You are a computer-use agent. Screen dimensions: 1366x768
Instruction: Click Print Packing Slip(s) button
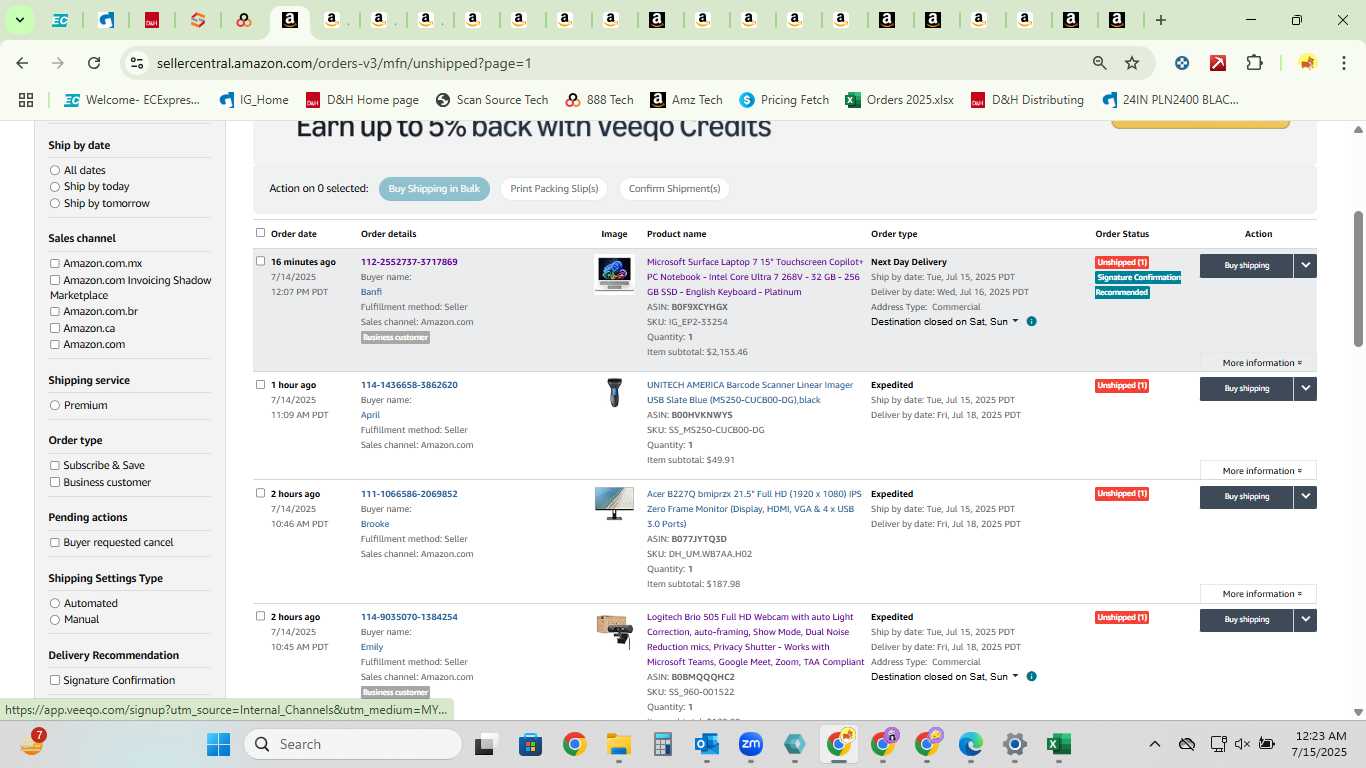coord(554,189)
